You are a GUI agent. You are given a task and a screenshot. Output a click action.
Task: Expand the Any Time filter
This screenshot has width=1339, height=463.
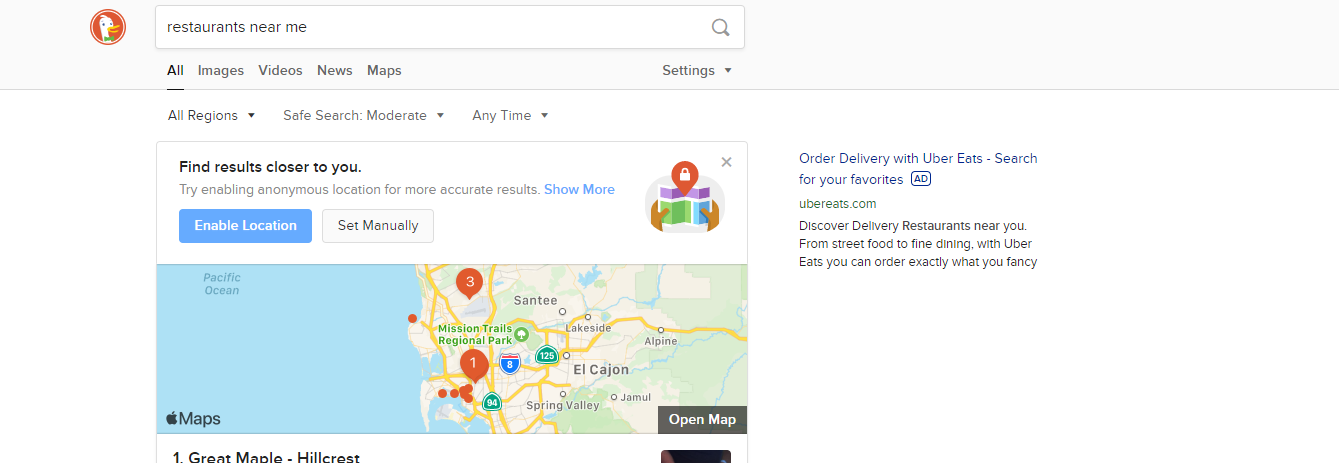pyautogui.click(x=511, y=115)
